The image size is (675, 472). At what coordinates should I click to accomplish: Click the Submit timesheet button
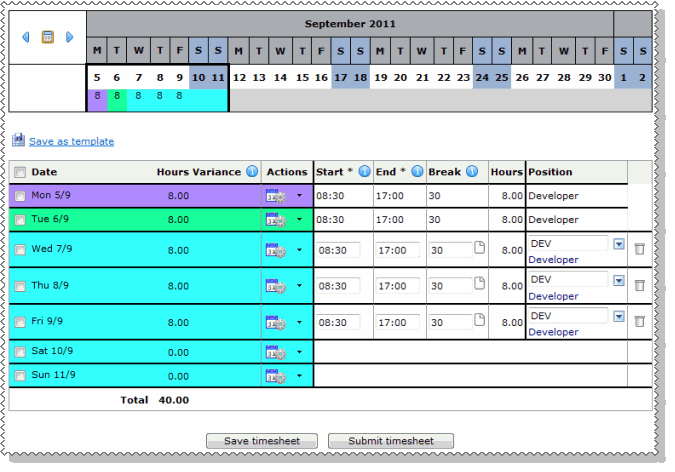click(391, 441)
